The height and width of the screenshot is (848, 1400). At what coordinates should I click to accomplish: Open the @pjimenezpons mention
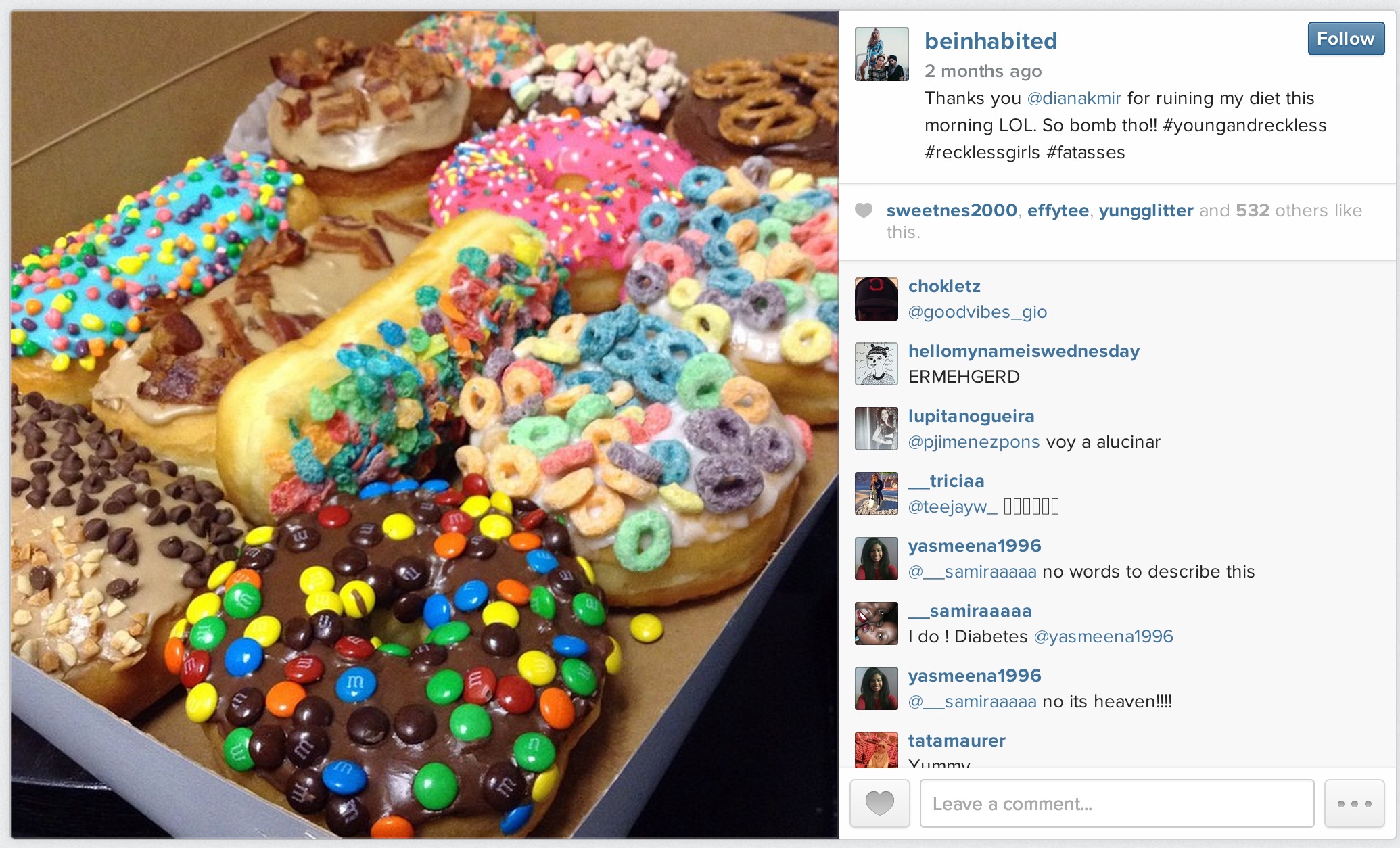974,442
